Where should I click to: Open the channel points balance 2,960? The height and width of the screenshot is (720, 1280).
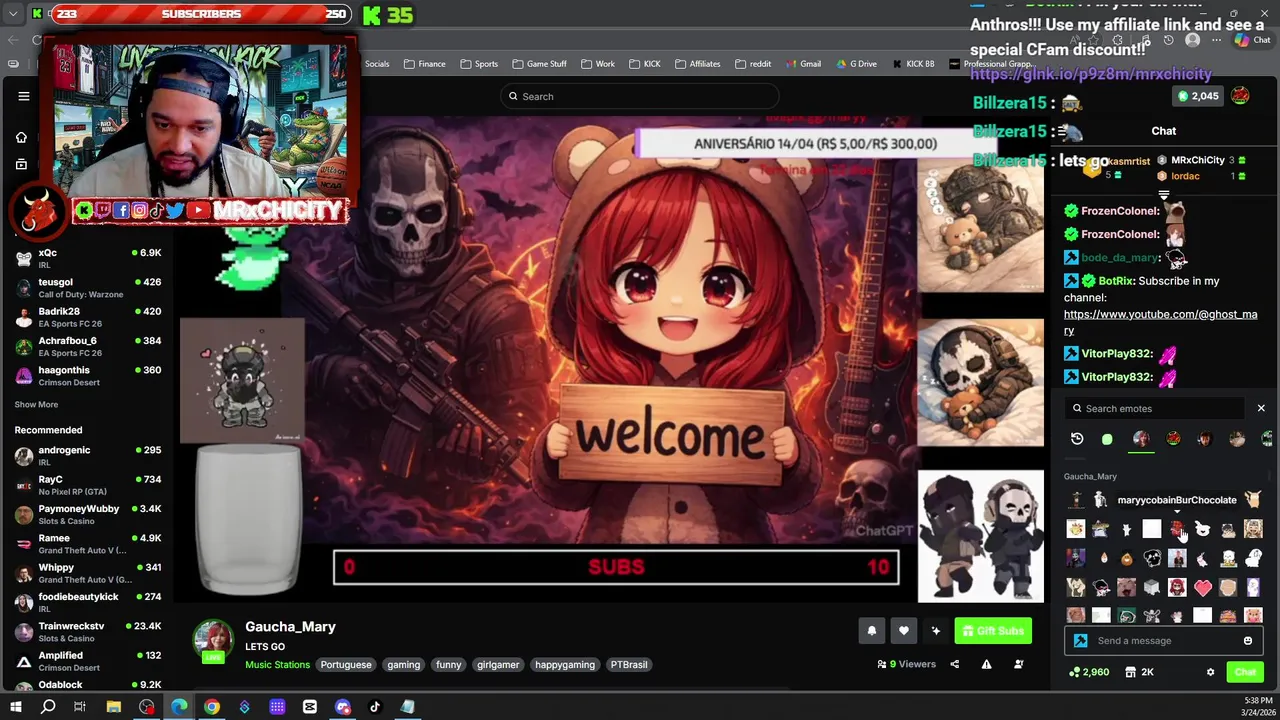1089,672
